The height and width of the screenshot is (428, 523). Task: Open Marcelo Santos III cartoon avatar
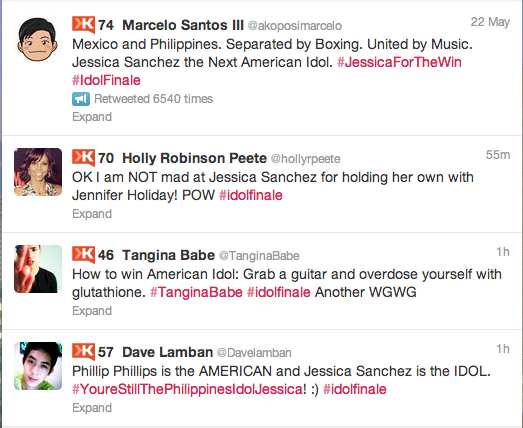[x=38, y=40]
